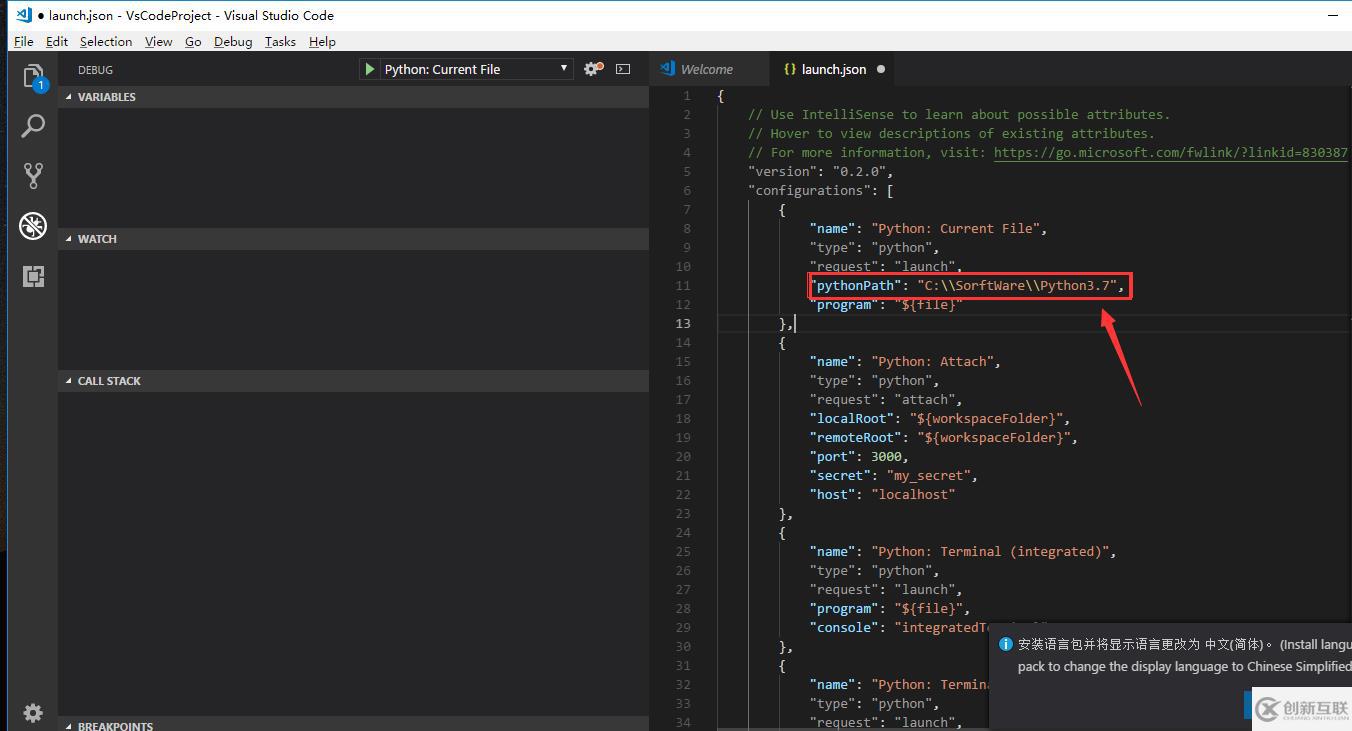Click line number 1 in gutter
The height and width of the screenshot is (731, 1352).
click(687, 95)
